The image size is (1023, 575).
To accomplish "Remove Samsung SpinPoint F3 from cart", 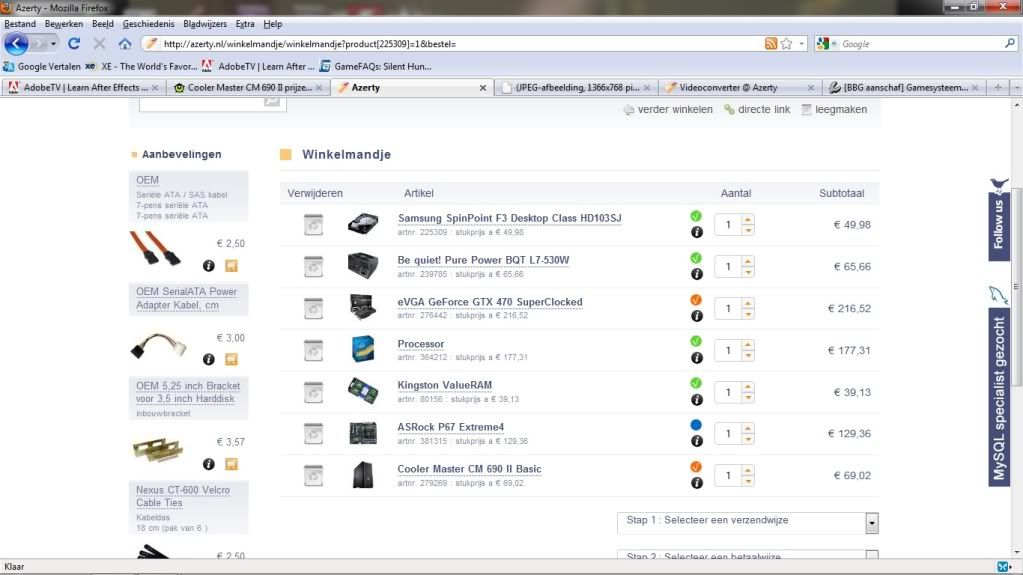I will click(x=313, y=225).
